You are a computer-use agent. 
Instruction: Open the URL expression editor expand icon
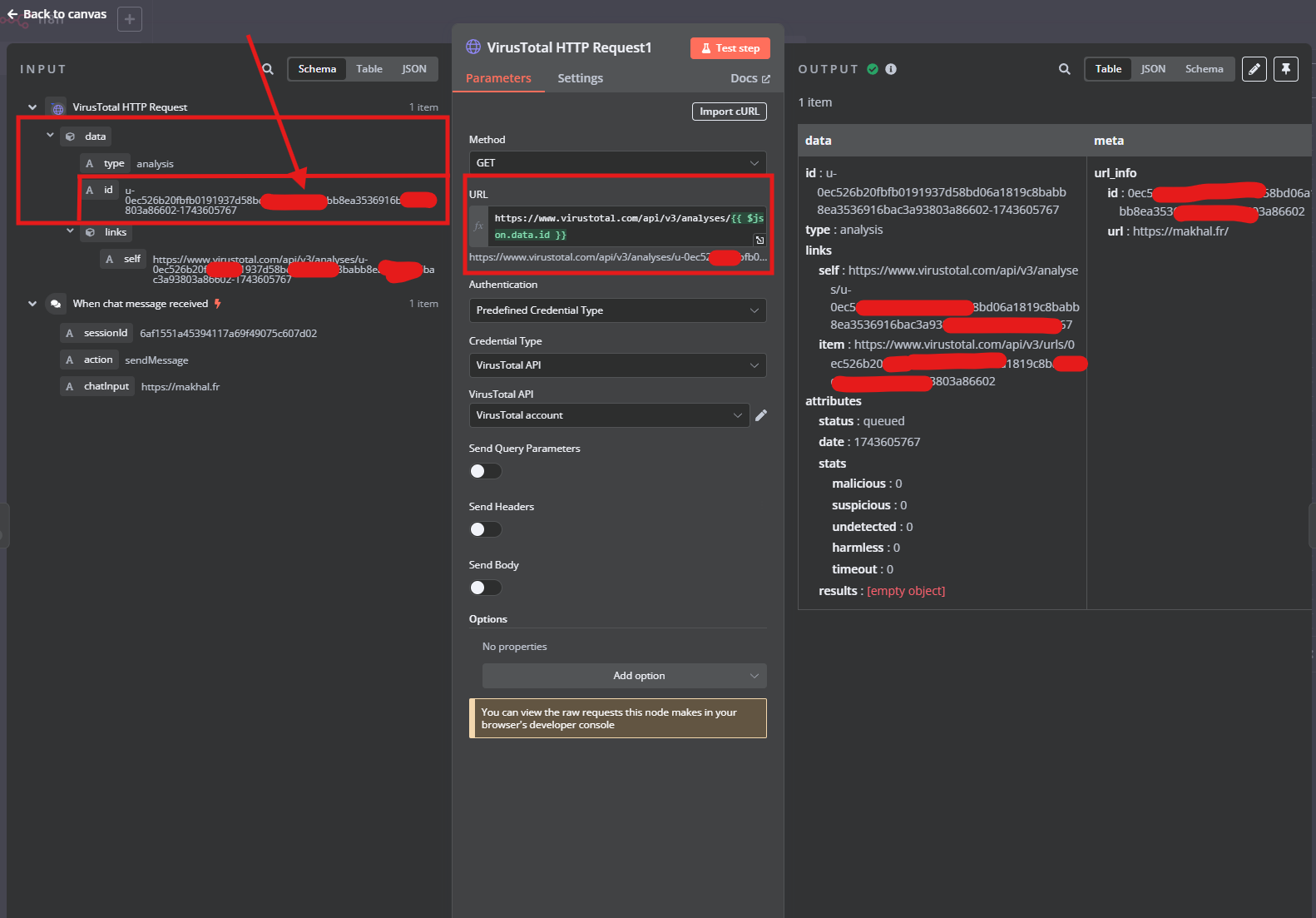tap(759, 240)
